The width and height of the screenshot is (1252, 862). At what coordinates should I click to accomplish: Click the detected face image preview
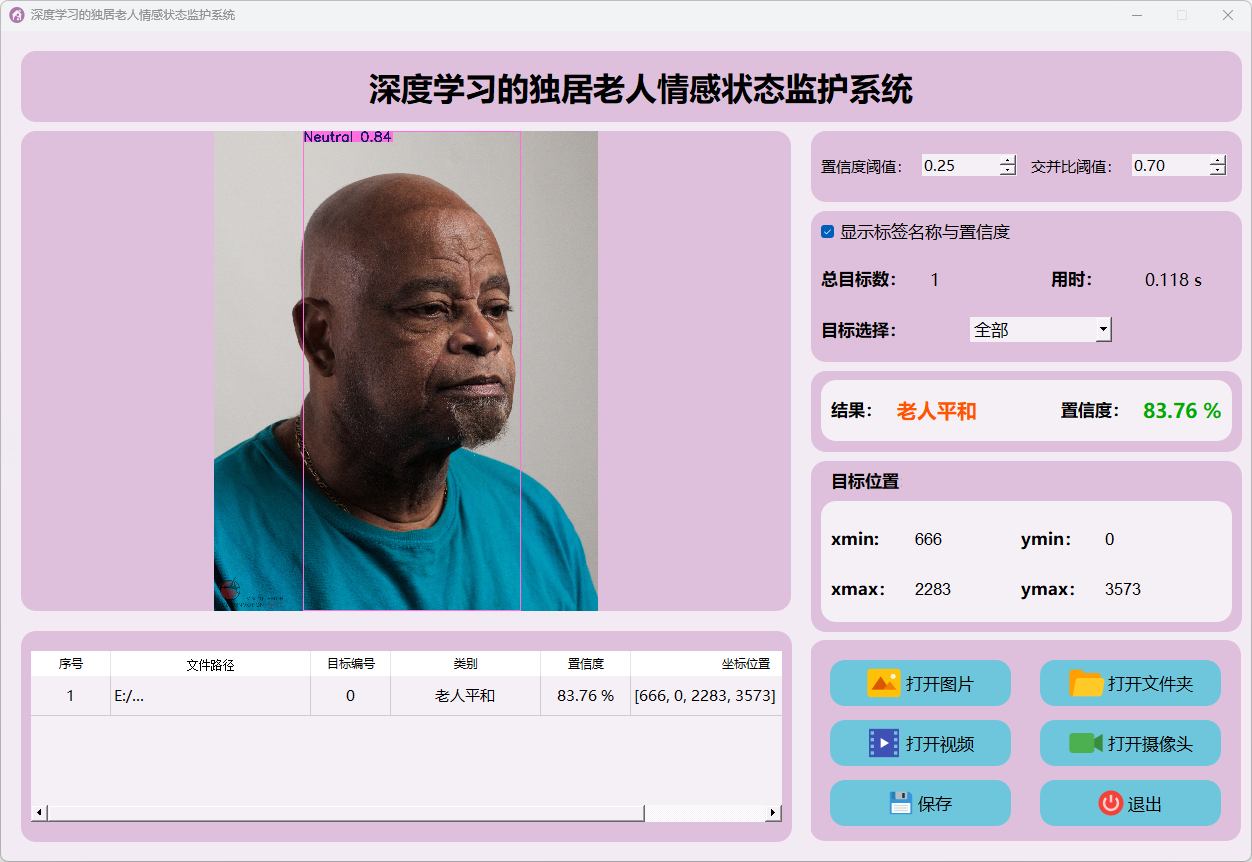click(x=406, y=371)
